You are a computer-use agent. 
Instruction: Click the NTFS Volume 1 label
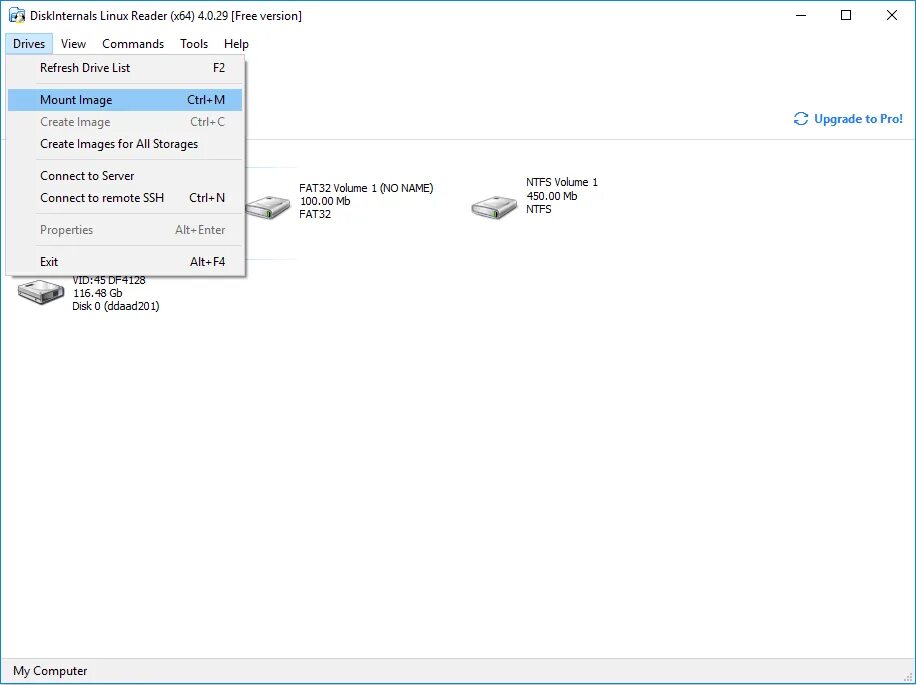562,182
